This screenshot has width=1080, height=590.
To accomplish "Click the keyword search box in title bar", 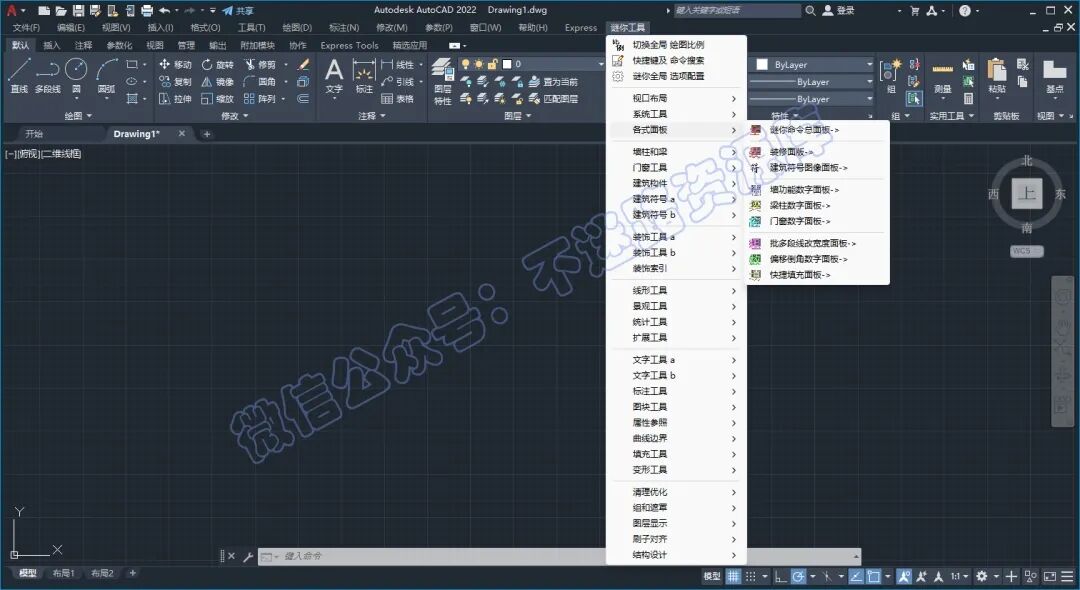I will (x=736, y=10).
